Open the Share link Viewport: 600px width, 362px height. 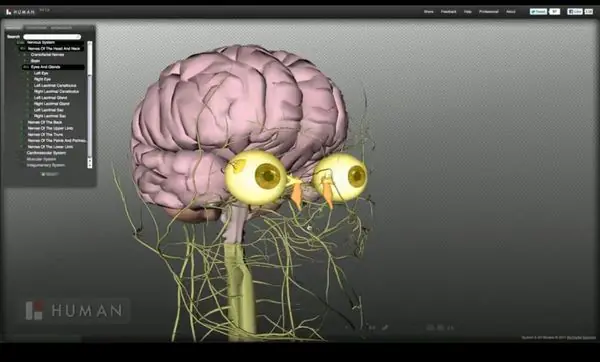click(429, 12)
